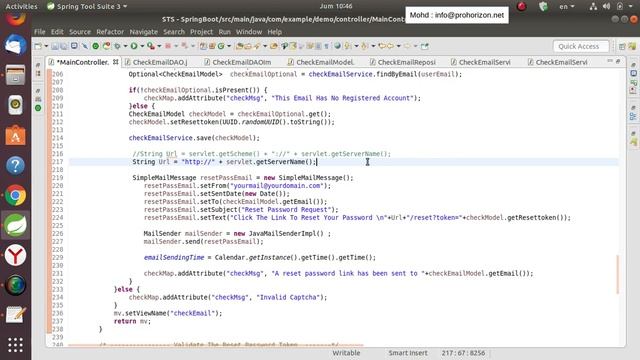Open the Files manager dock icon
The width and height of the screenshot is (640, 360).
16,75
